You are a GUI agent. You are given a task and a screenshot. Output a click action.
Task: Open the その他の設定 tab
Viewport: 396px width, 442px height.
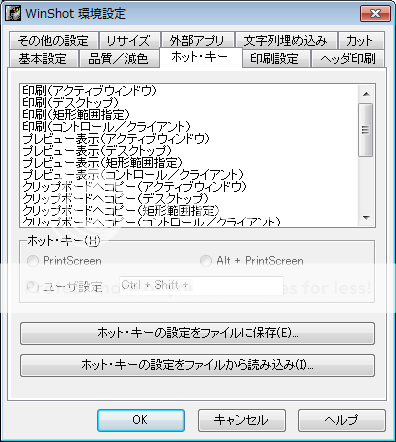(53, 41)
